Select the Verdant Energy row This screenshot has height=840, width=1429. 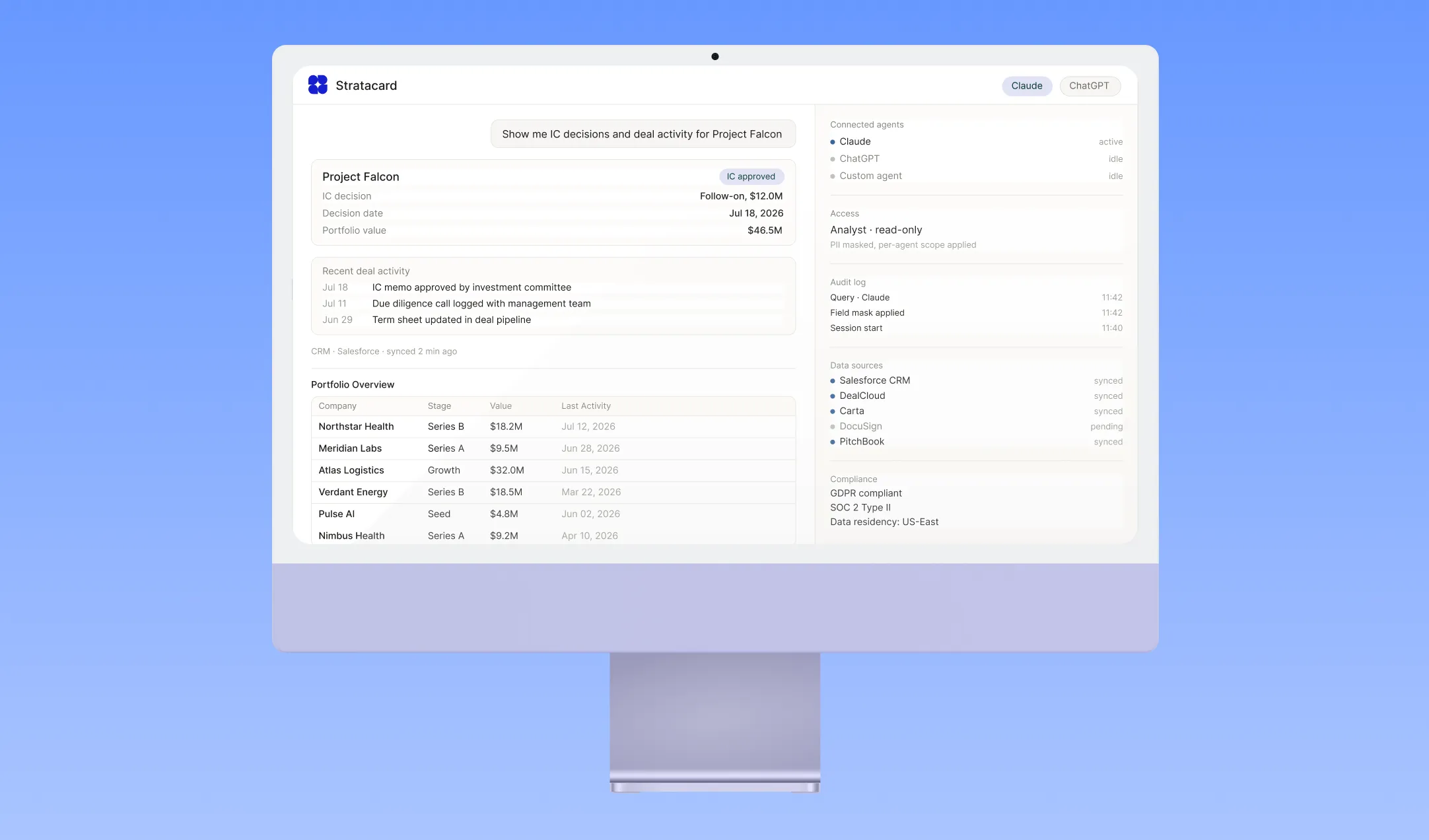pyautogui.click(x=553, y=492)
